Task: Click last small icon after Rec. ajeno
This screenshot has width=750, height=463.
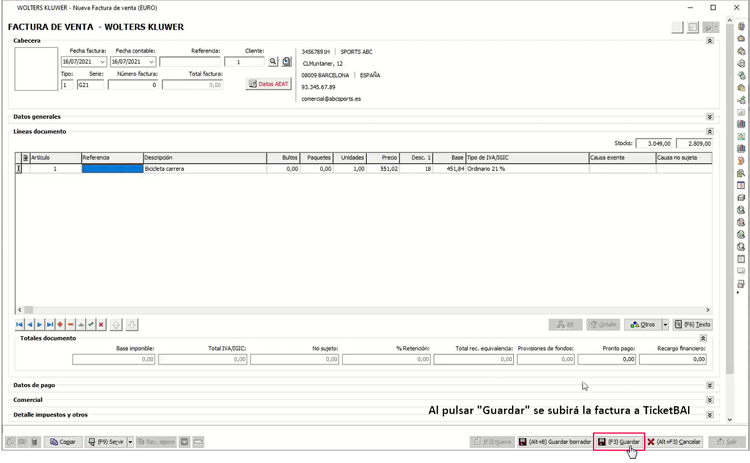Action: point(198,442)
